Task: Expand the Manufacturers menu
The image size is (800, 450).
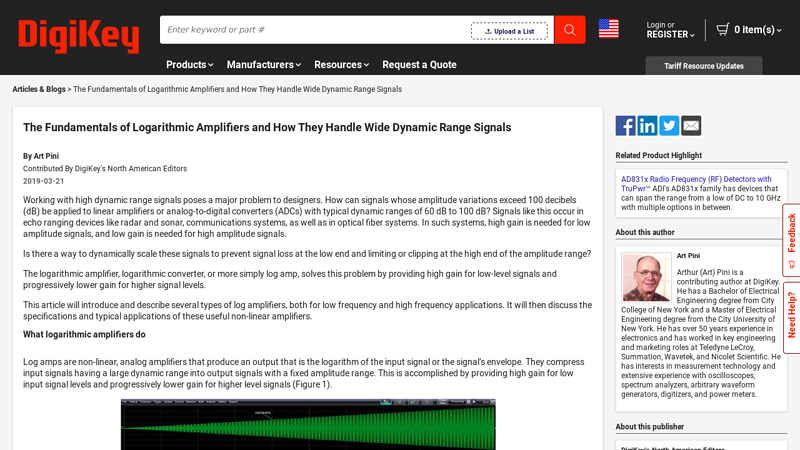Action: 264,65
